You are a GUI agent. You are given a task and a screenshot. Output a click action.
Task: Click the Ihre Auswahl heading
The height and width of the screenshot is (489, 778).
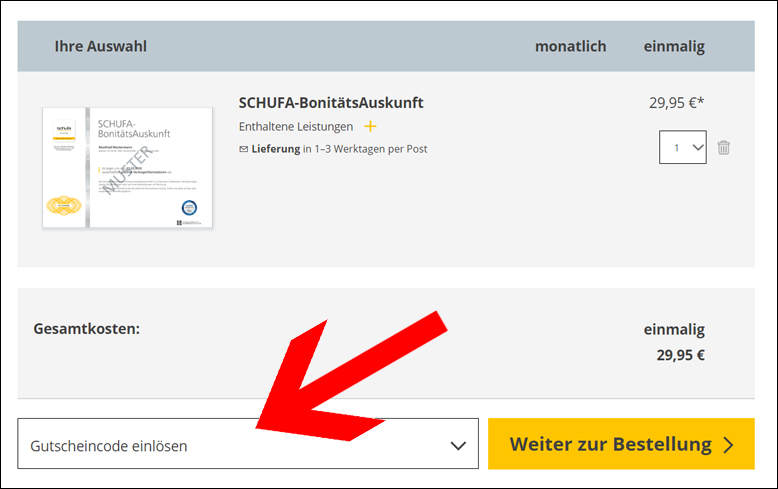coord(101,47)
